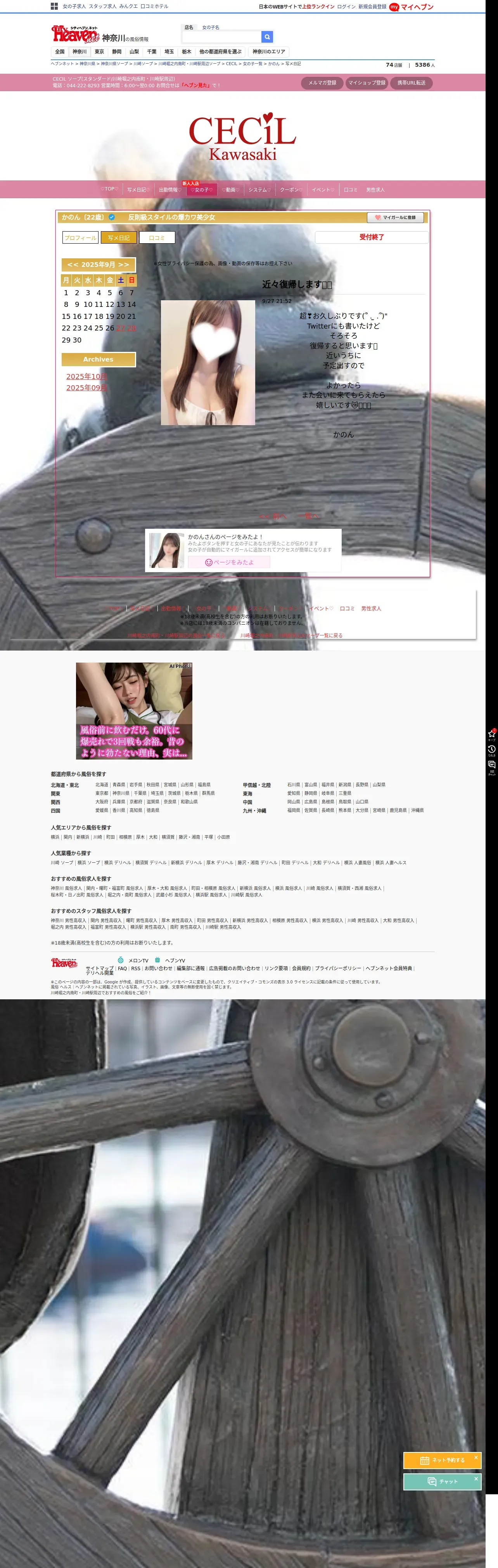Open the 他の都道府県を選ぶ selector

220,52
